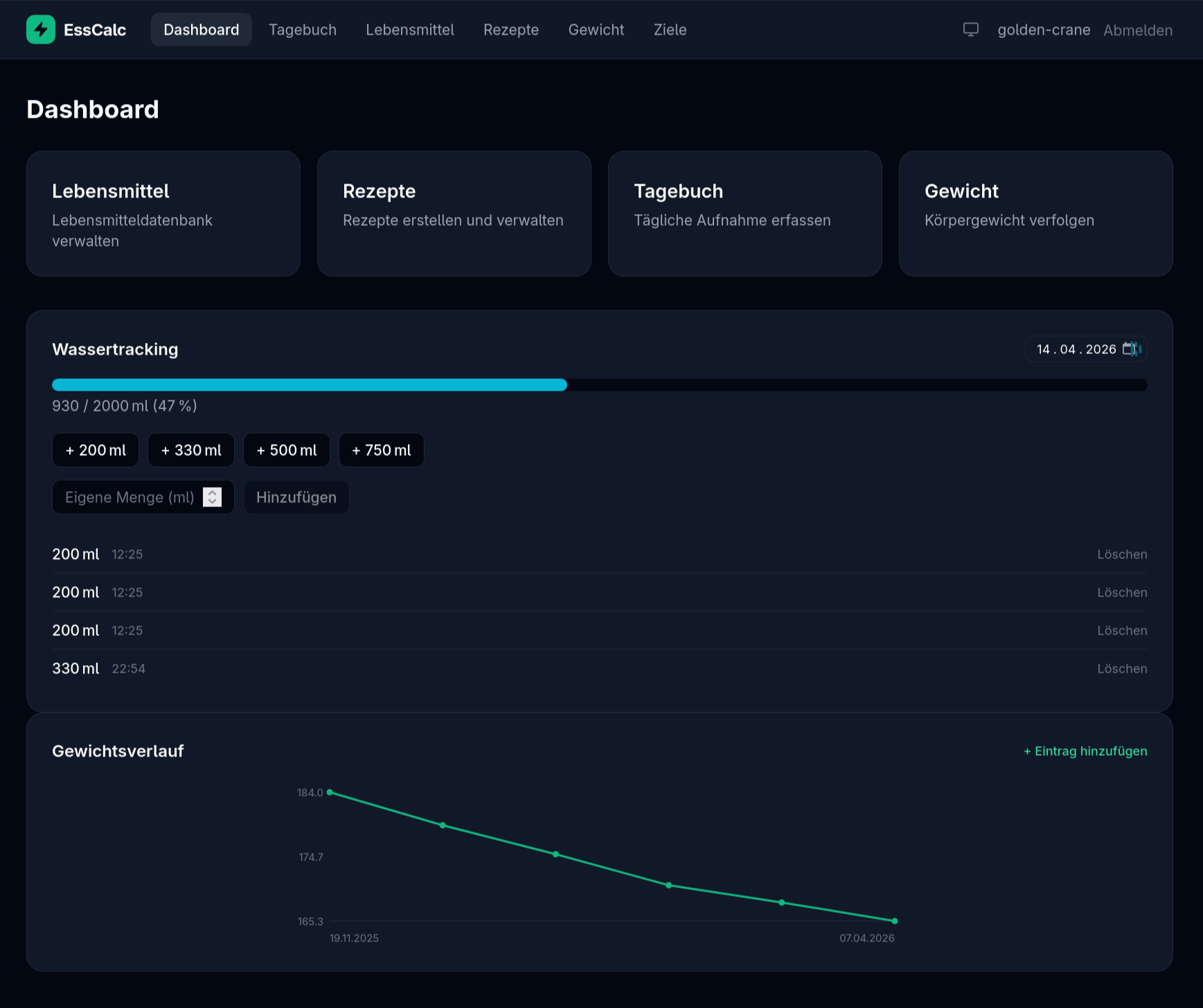Click the EssCalc lightning bolt logo icon
The width and height of the screenshot is (1203, 1008).
tap(41, 30)
